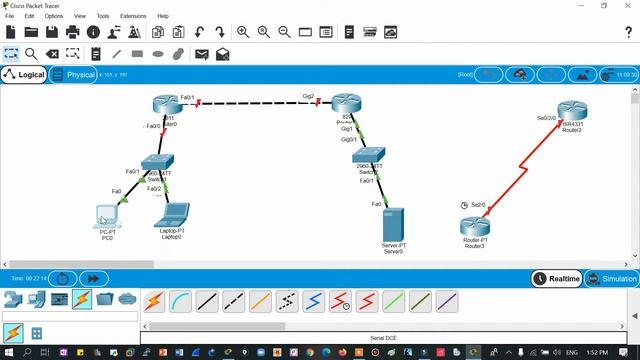
Task: Redo the last action
Action: (x=220, y=32)
